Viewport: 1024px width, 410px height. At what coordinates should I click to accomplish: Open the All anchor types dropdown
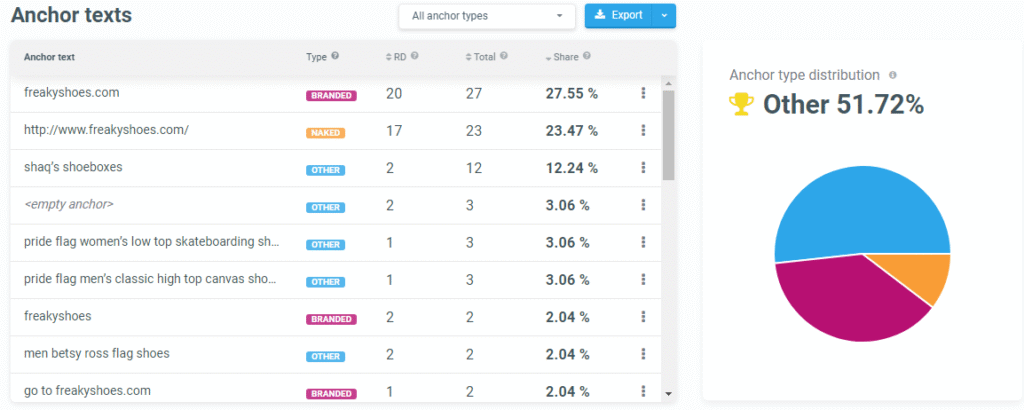[486, 16]
